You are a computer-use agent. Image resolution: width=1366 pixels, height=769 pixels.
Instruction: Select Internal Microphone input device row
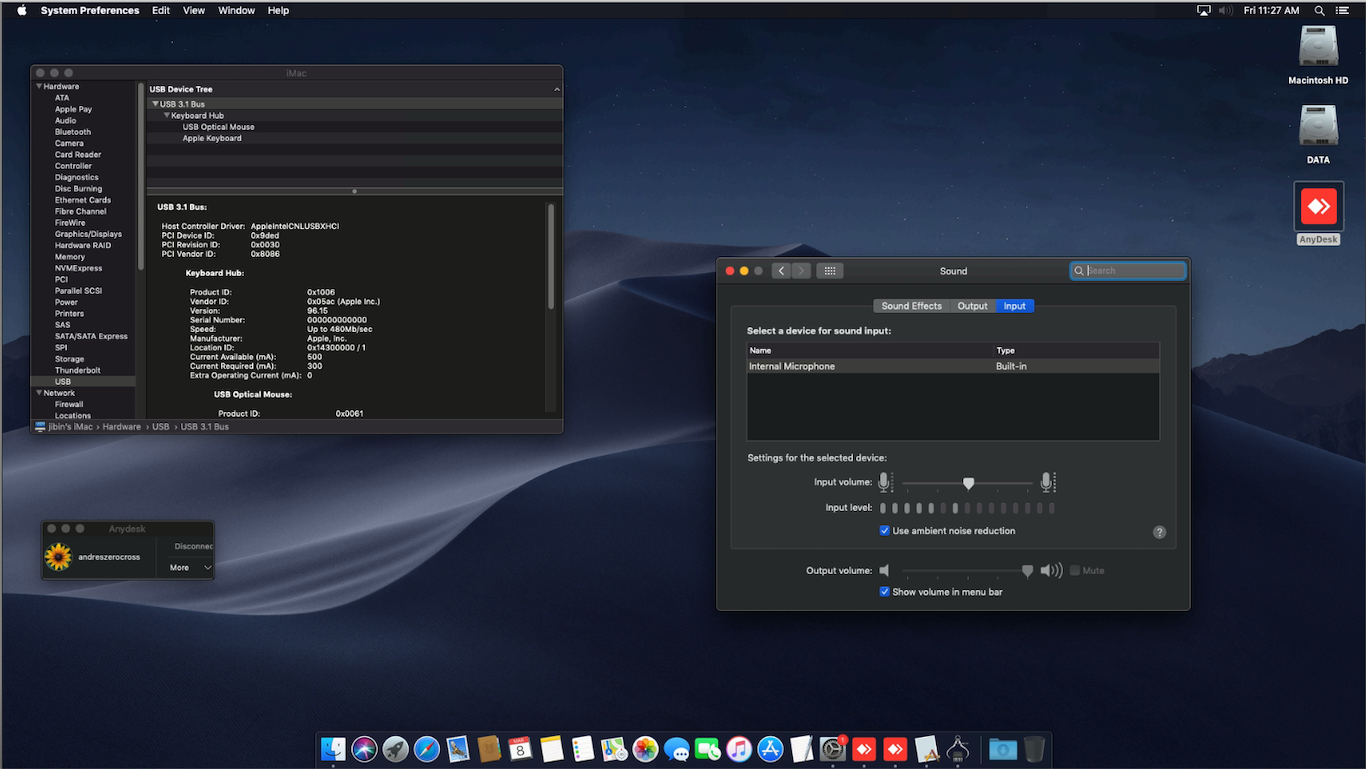coord(953,366)
